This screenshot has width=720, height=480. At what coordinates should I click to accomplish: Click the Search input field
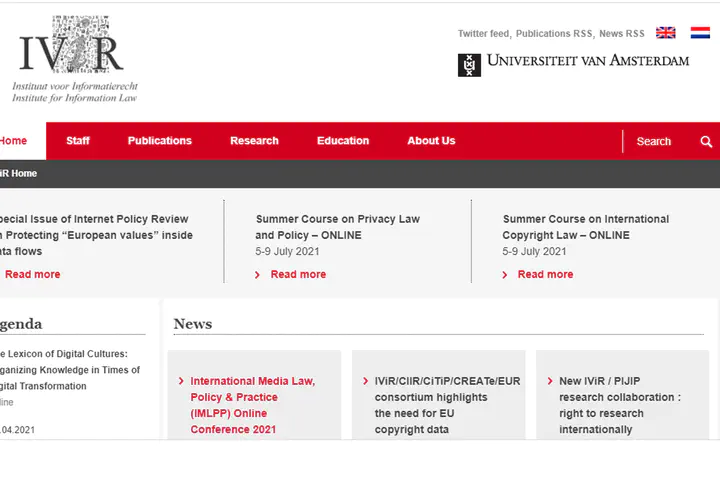coord(658,141)
